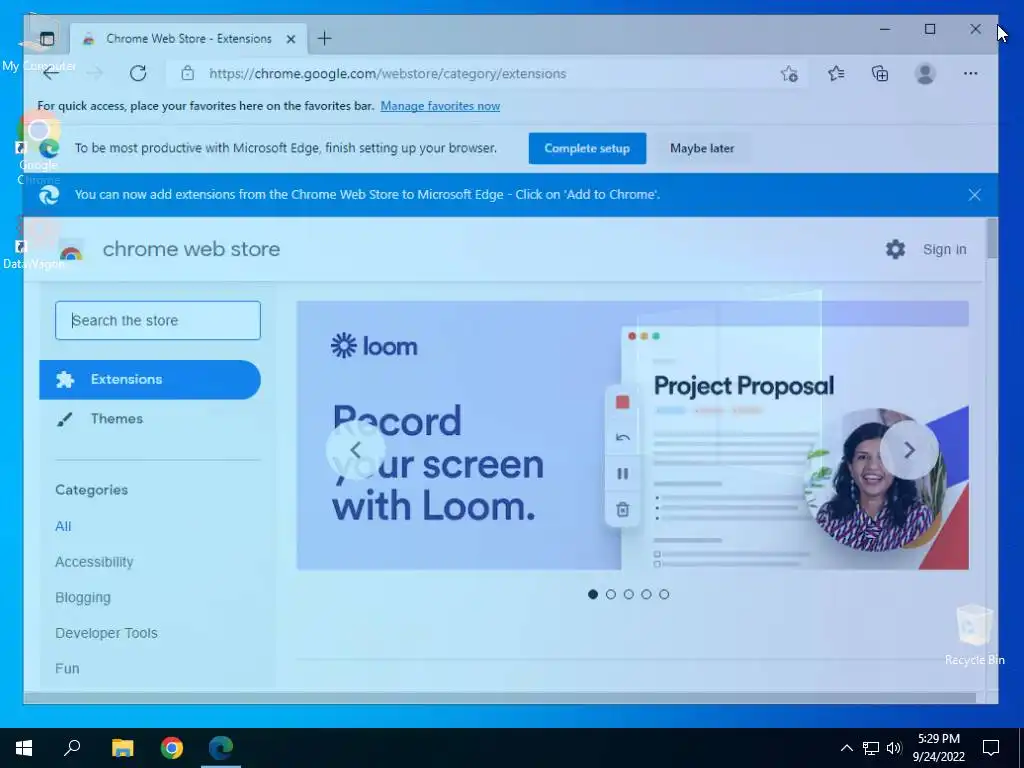Go back with the browser back arrow
This screenshot has height=768, width=1024.
pos(51,73)
